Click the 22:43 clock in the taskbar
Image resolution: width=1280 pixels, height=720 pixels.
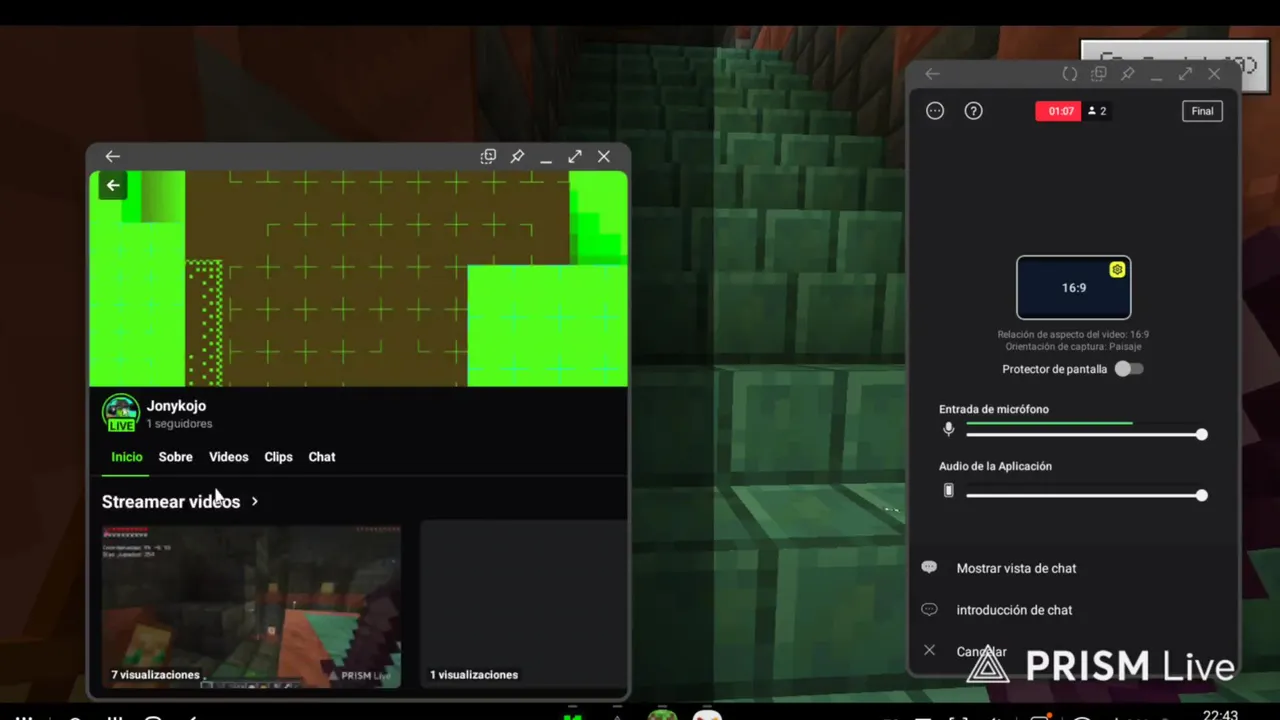1220,715
